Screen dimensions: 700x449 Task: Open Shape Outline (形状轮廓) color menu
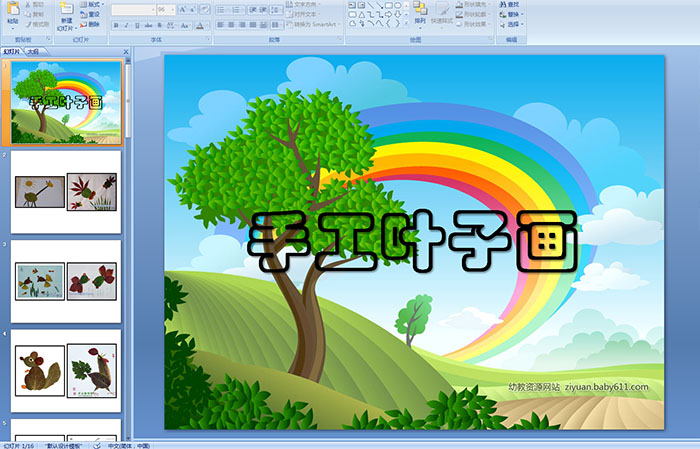click(473, 14)
